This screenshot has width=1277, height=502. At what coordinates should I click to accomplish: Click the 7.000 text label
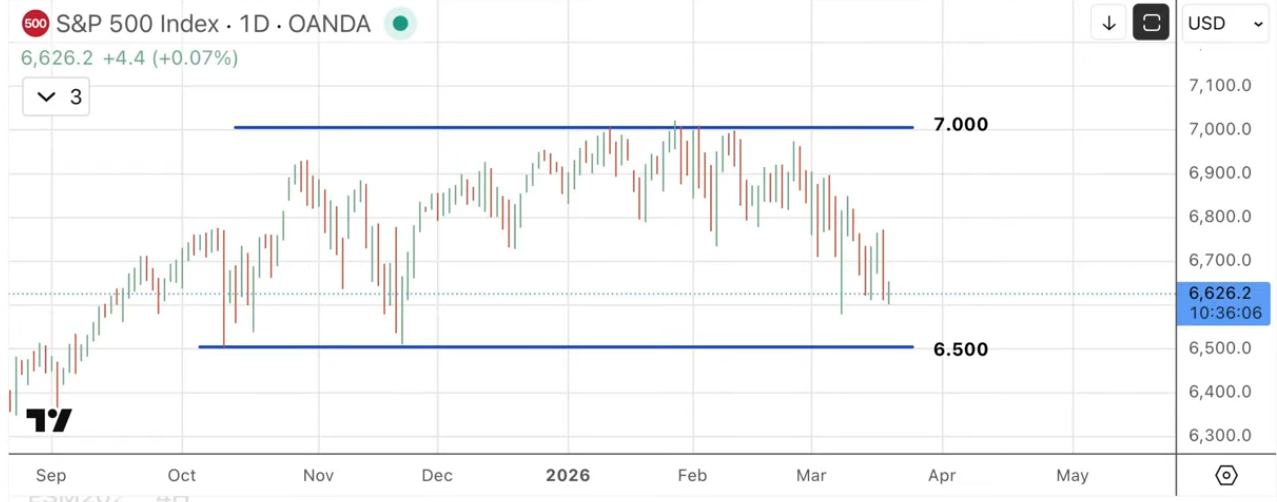pyautogui.click(x=960, y=125)
